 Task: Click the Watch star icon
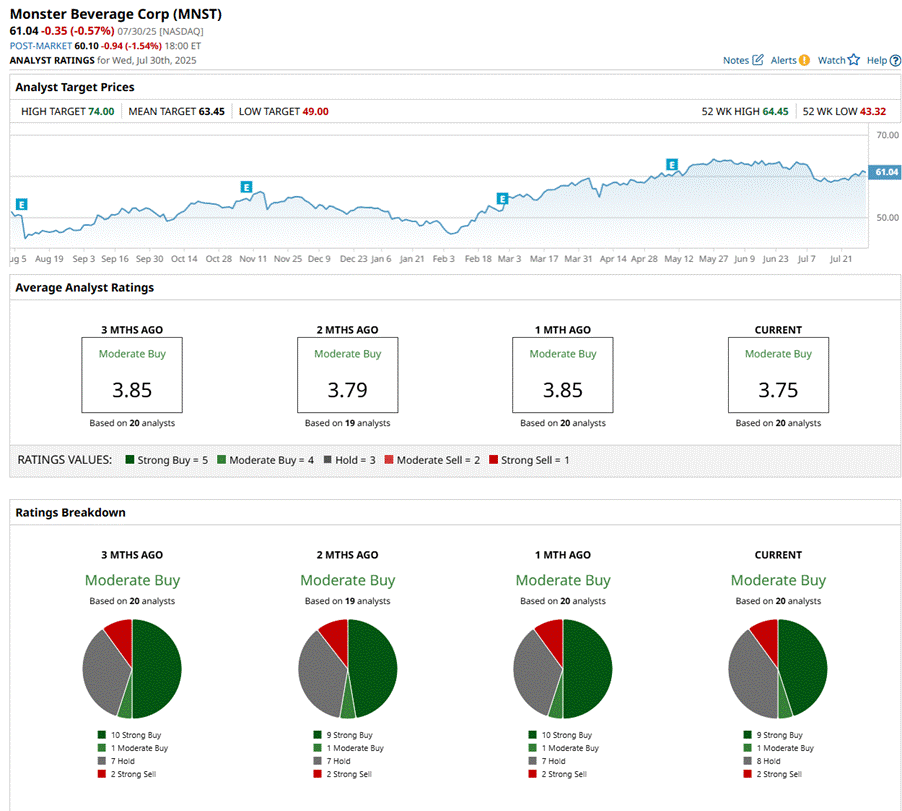(x=854, y=60)
